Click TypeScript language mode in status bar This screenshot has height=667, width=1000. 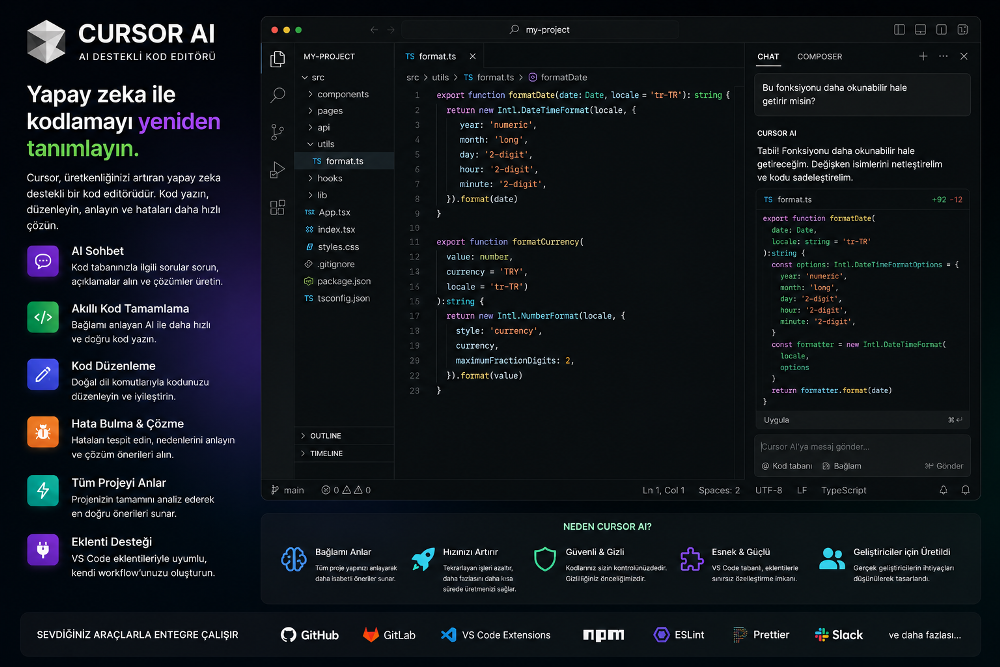pyautogui.click(x=844, y=490)
